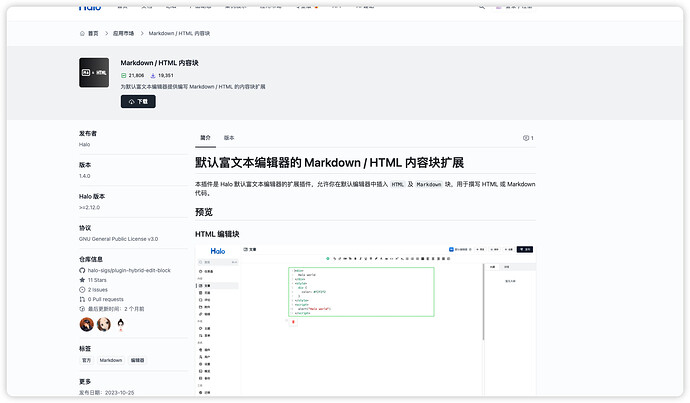Viewport: 690px width, 403px height.
Task: Click the clock icon beside 最后更新时间
Action: click(x=82, y=309)
